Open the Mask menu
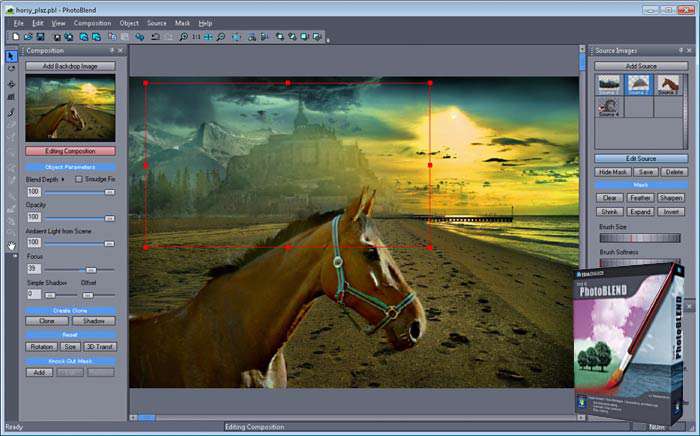This screenshot has width=700, height=436. (x=182, y=23)
